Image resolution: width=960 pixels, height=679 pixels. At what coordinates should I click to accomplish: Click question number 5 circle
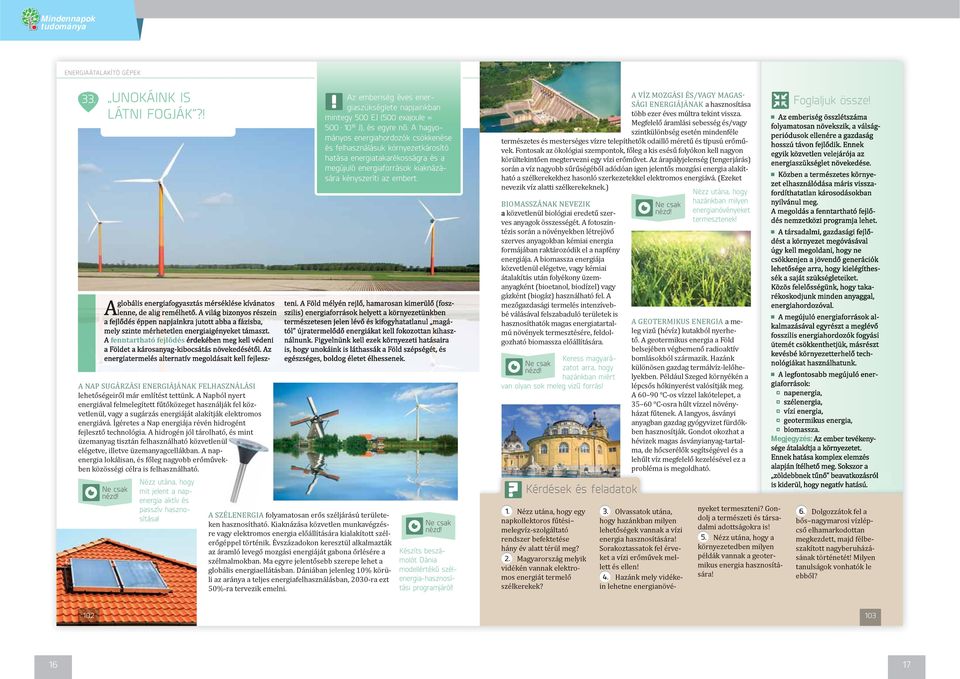703,537
